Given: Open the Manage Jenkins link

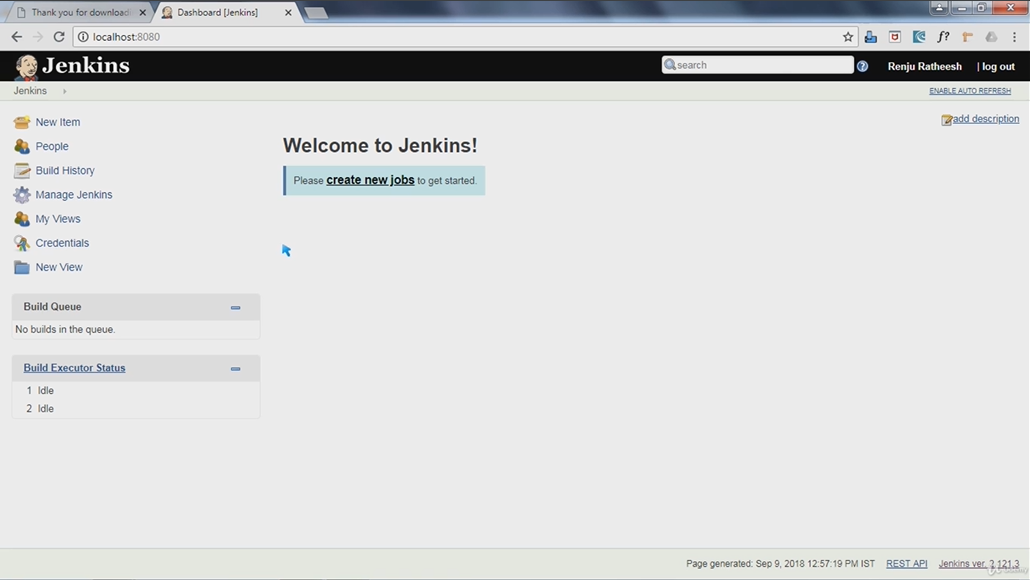Looking at the screenshot, I should point(74,194).
